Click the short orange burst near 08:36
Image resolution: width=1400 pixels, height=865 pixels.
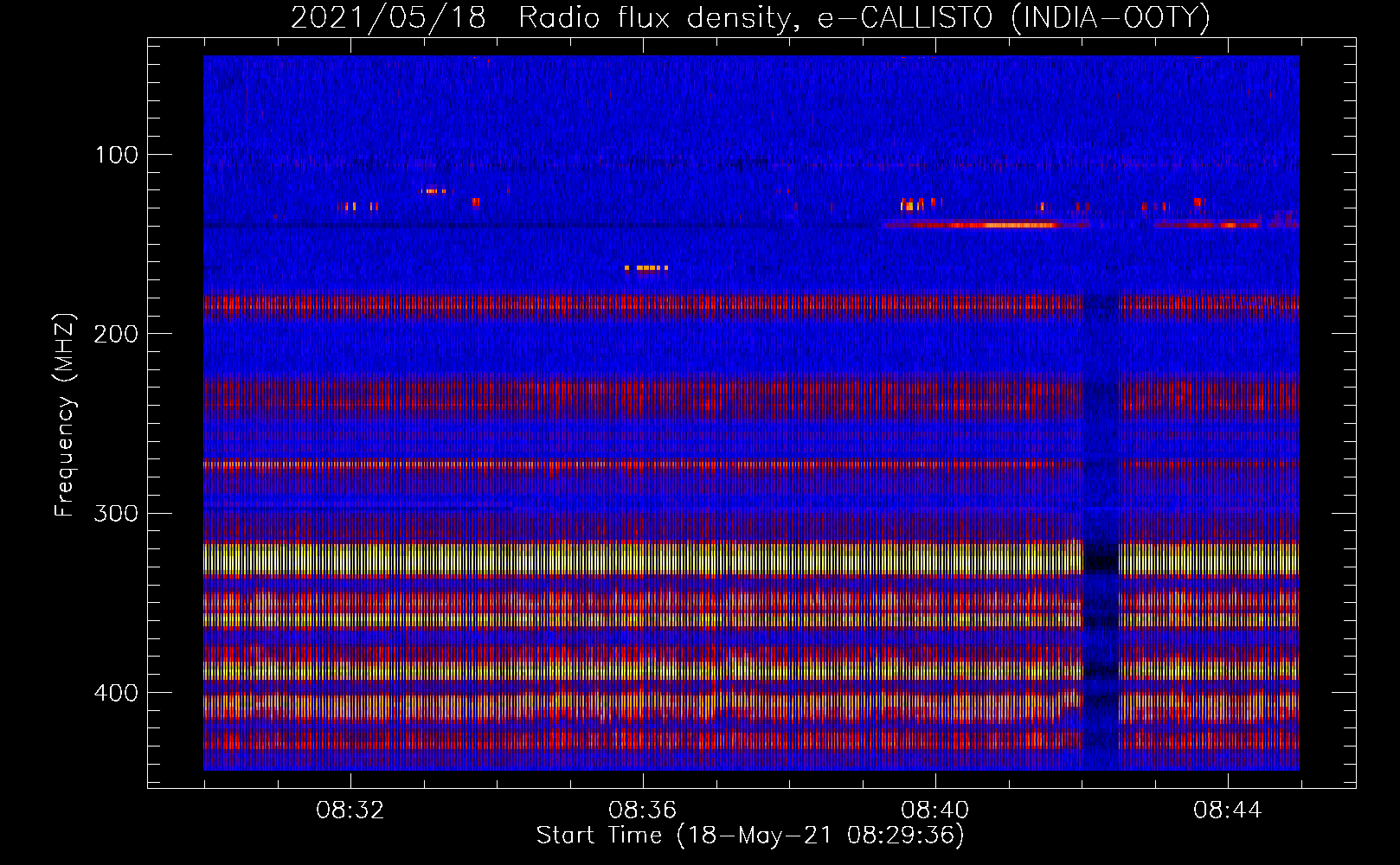[x=646, y=268]
